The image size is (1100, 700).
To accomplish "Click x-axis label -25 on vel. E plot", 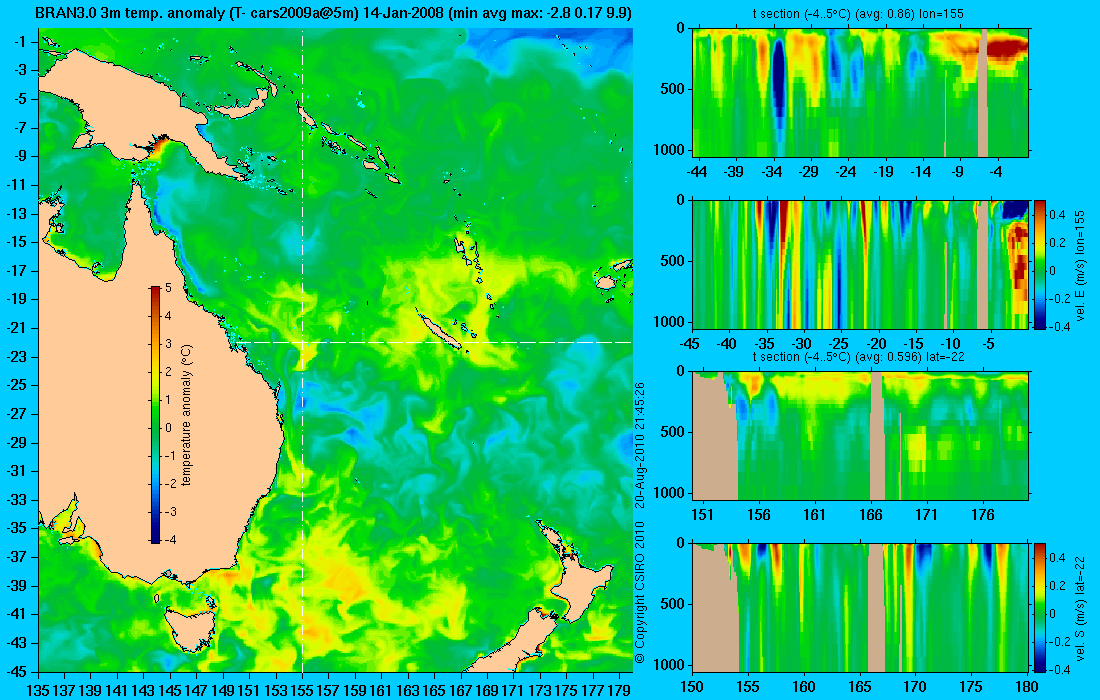I will [x=839, y=344].
